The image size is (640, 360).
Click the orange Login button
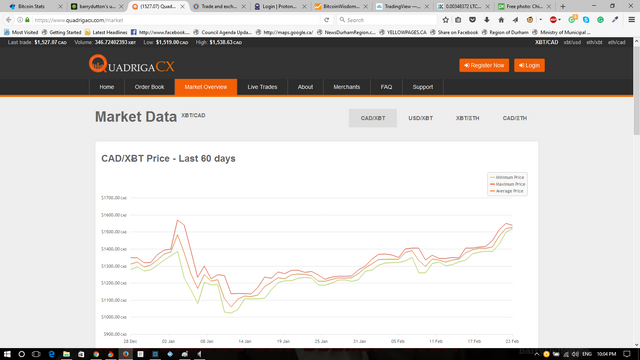pos(529,65)
